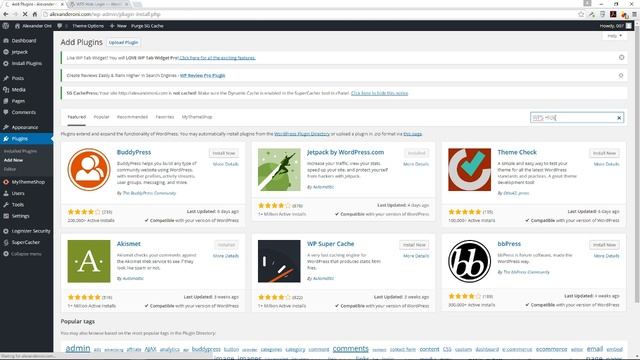Open SuperCacher in the sidebar
This screenshot has width=640, height=360.
[25, 242]
